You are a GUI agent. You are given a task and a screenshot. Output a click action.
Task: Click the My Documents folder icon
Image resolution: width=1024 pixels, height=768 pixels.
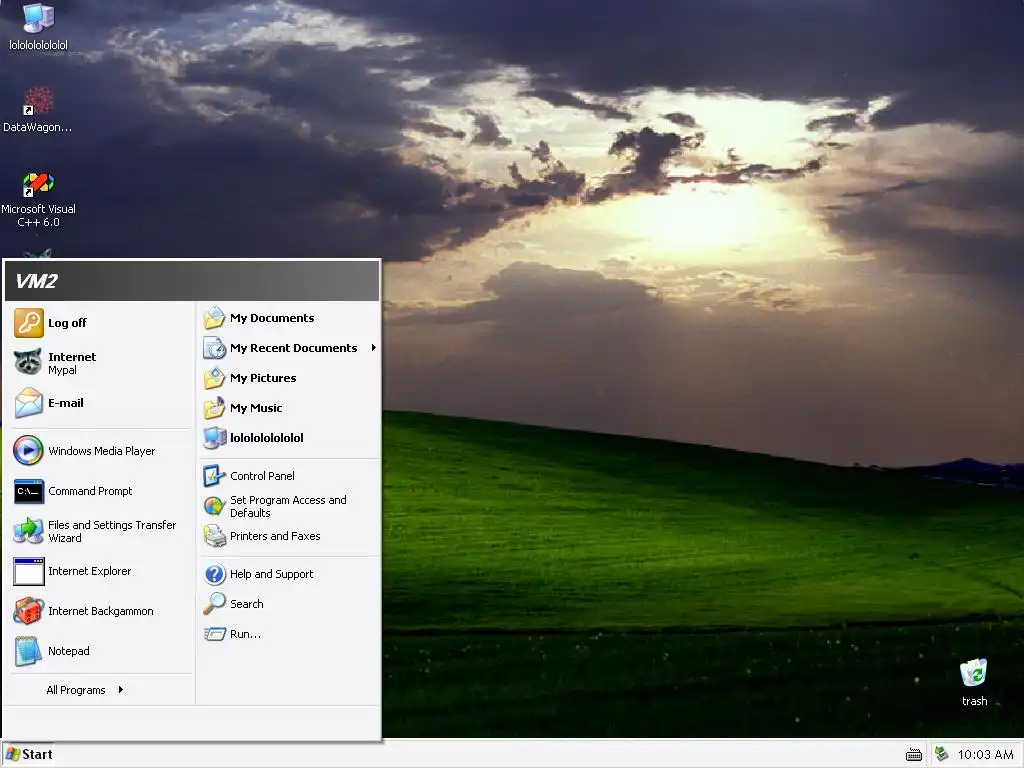pos(214,318)
